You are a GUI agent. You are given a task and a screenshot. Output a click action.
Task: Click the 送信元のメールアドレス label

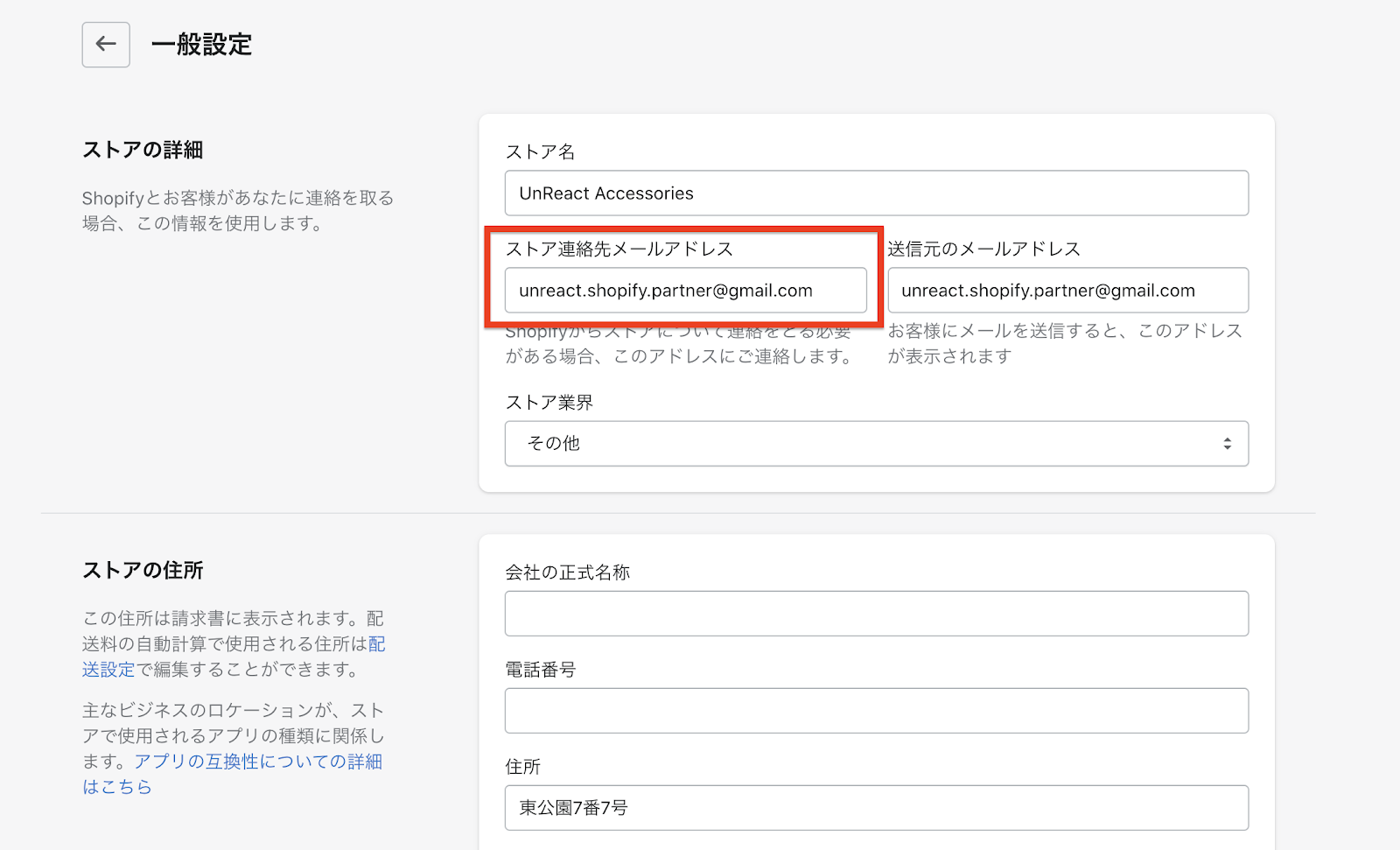pos(983,249)
